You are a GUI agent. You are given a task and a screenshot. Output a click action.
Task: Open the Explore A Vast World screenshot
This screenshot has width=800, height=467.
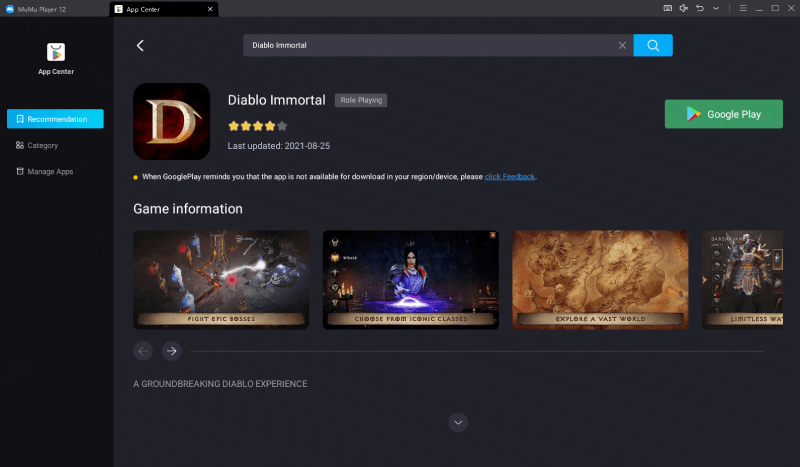(x=600, y=280)
